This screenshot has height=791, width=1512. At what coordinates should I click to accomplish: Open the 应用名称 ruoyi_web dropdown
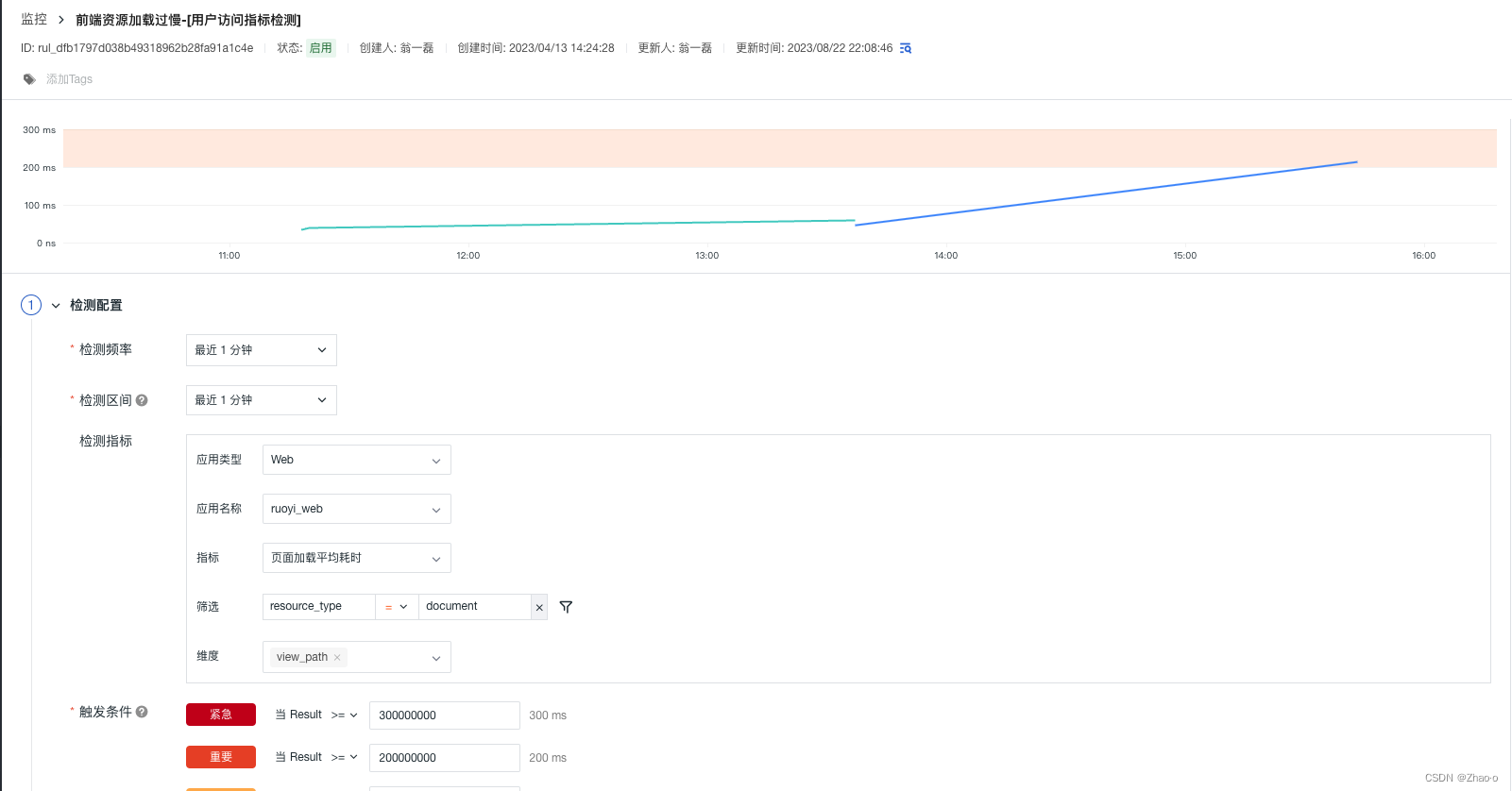357,509
